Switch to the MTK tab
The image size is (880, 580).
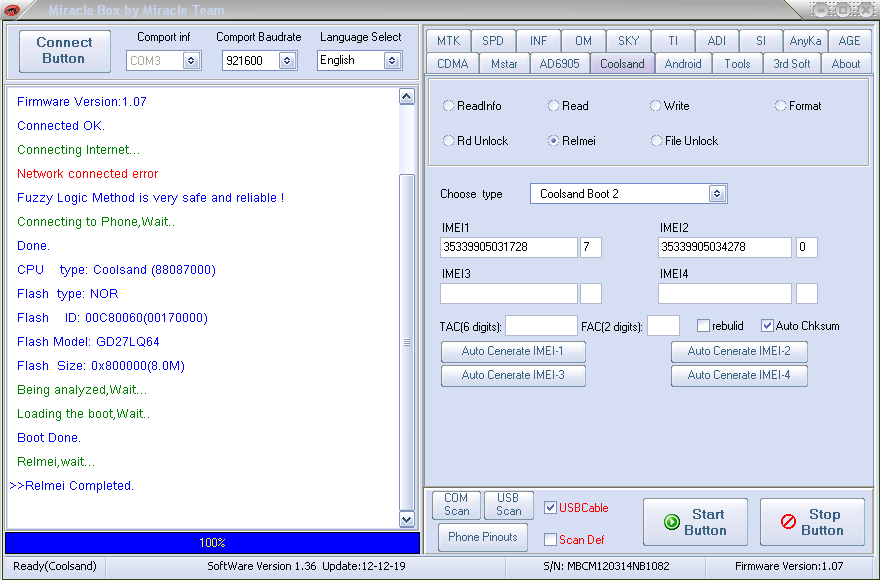(448, 41)
